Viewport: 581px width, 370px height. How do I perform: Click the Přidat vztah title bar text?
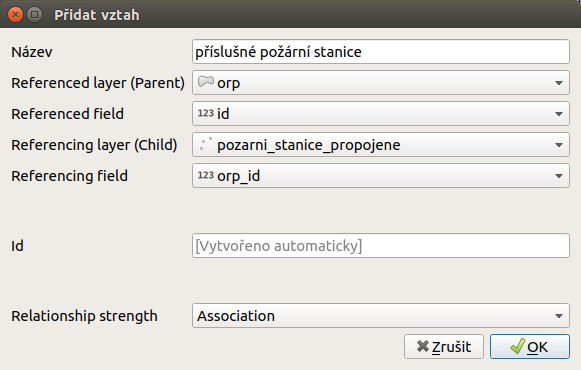(97, 15)
